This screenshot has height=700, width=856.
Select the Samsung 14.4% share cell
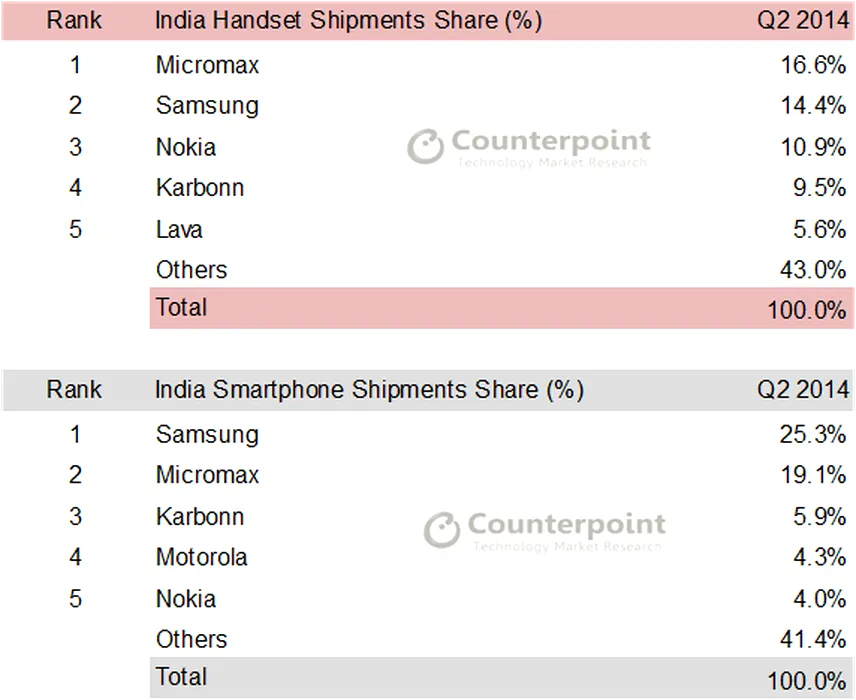(x=814, y=106)
